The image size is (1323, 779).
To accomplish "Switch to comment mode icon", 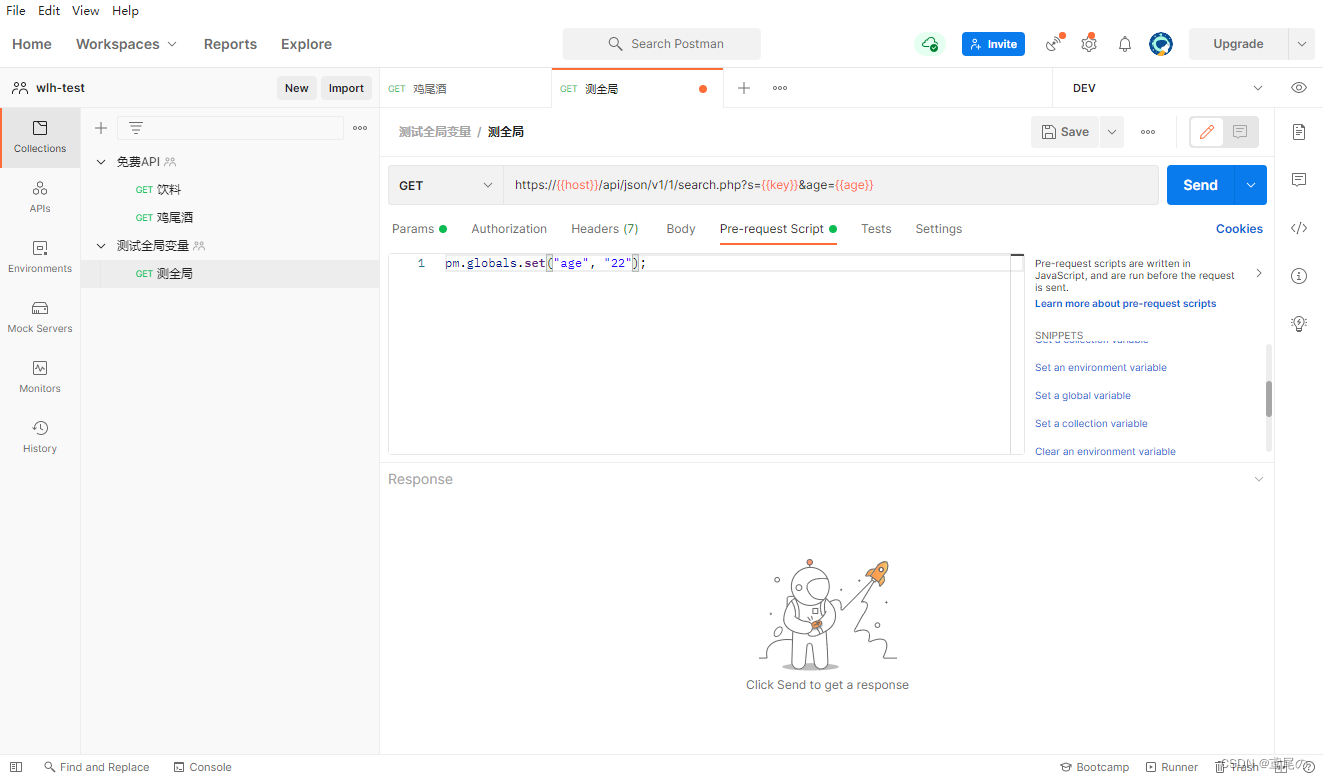I will coord(1240,132).
